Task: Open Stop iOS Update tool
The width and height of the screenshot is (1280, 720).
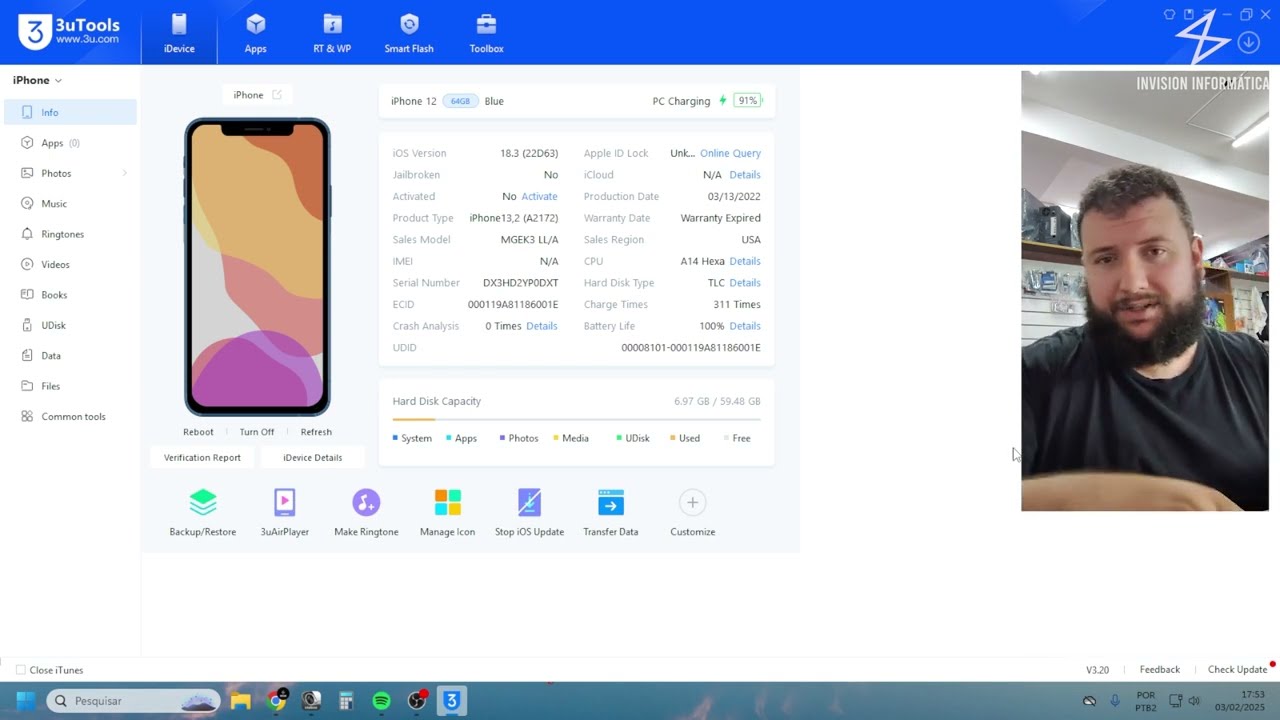Action: (529, 513)
